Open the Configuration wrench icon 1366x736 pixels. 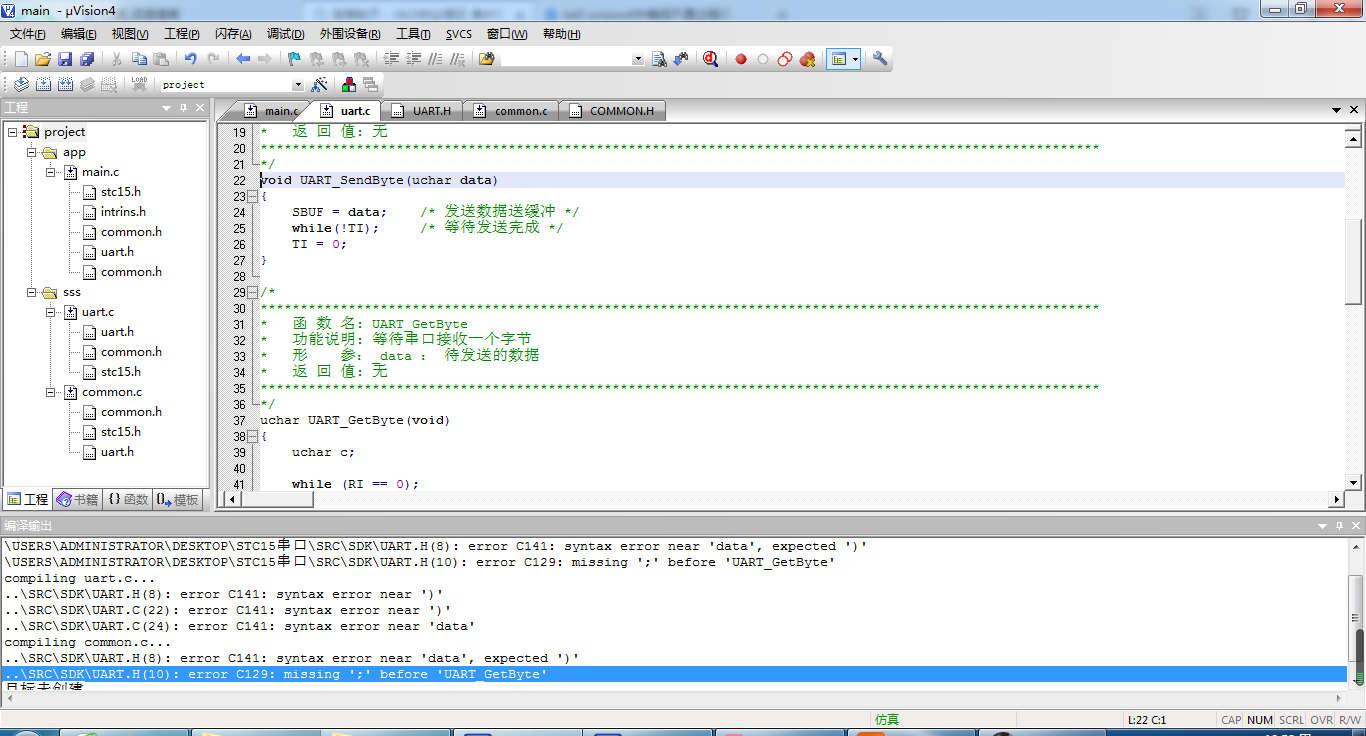880,60
